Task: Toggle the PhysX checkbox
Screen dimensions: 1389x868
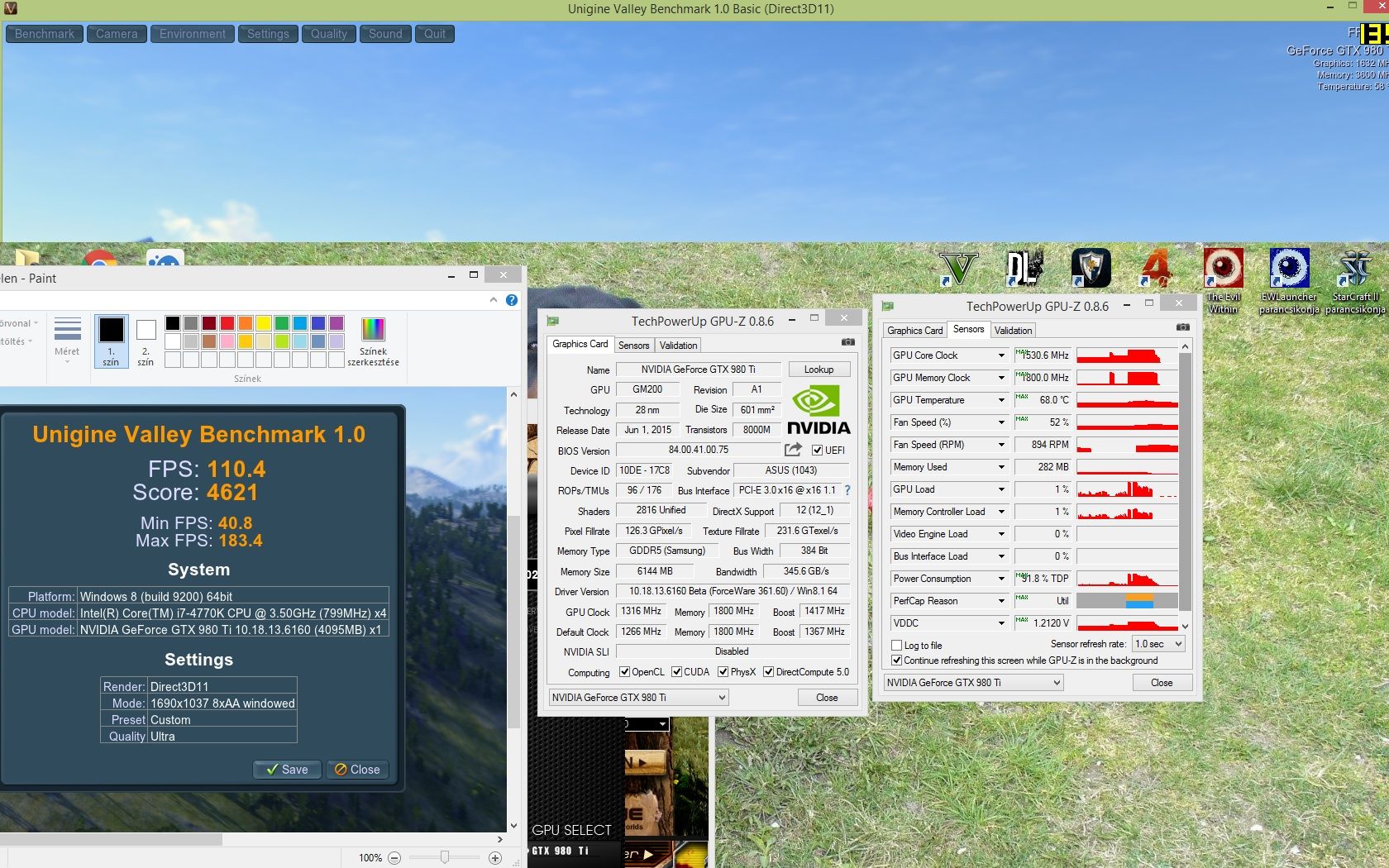Action: [x=723, y=672]
